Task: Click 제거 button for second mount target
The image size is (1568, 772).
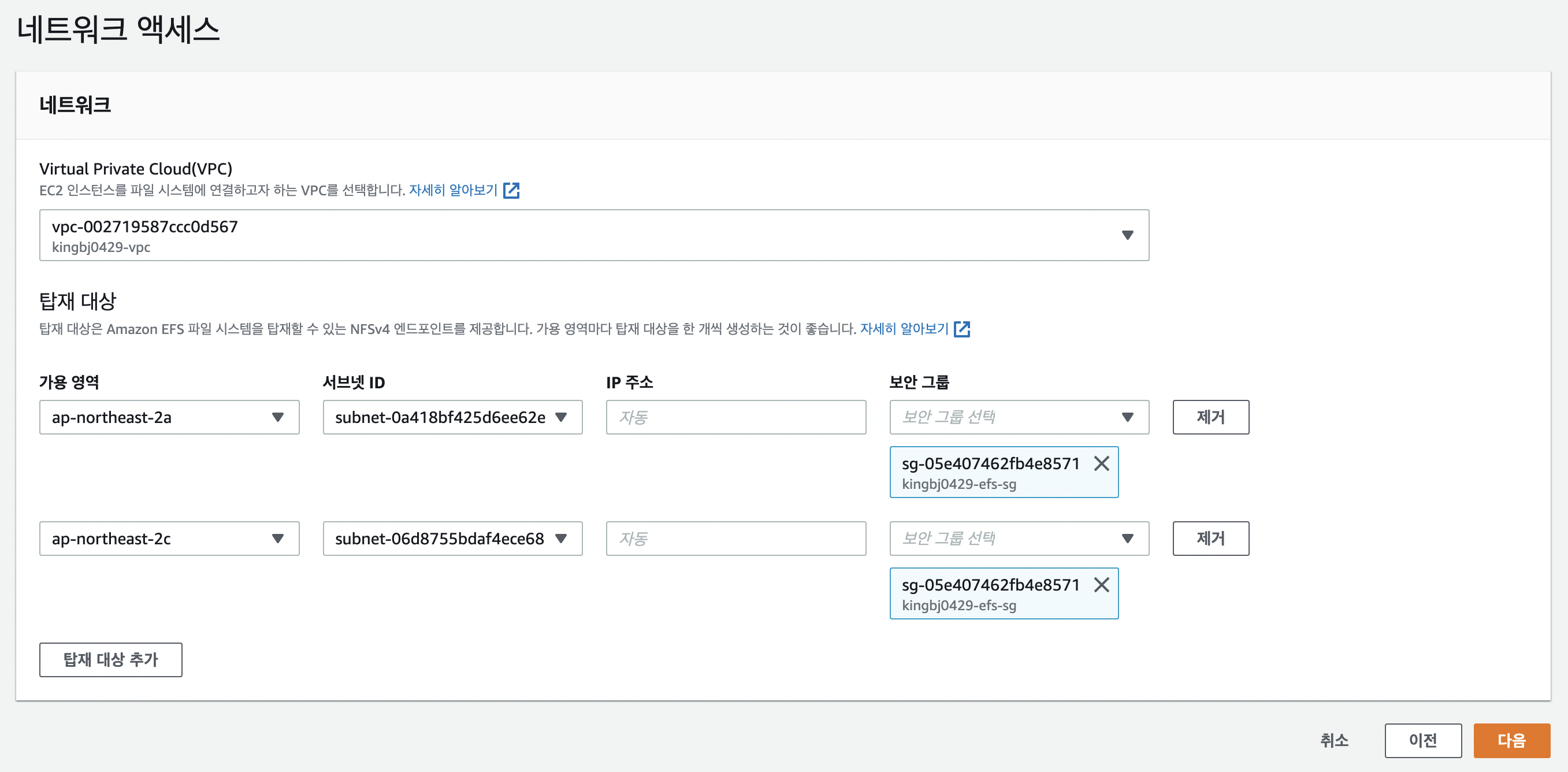Action: tap(1210, 539)
